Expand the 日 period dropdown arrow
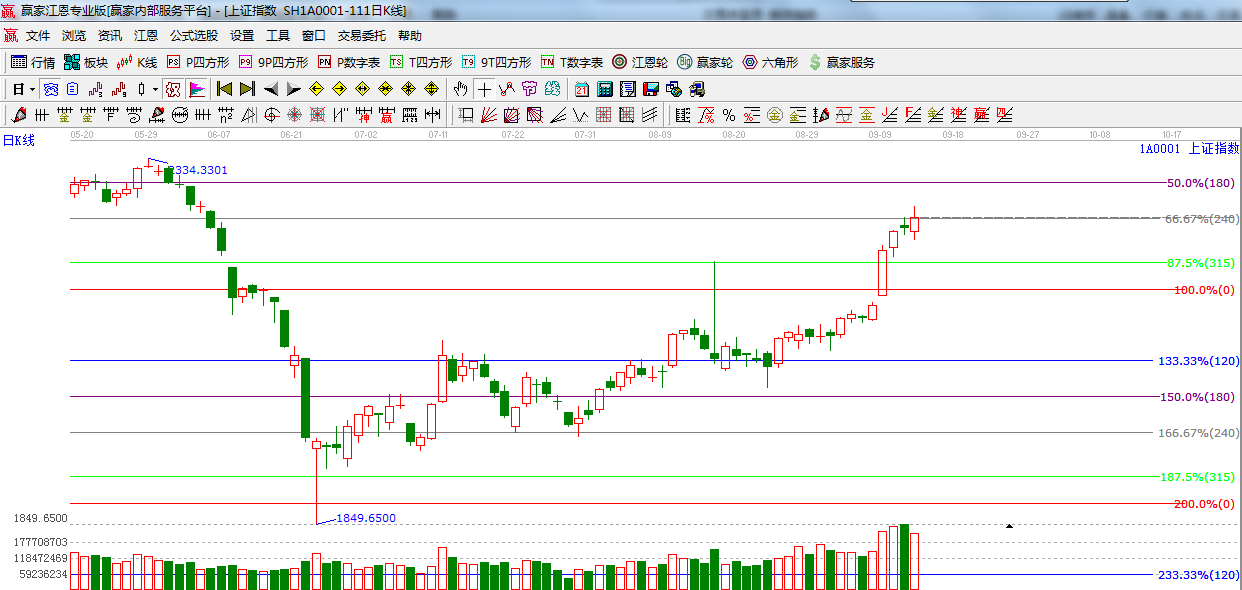 tap(32, 89)
